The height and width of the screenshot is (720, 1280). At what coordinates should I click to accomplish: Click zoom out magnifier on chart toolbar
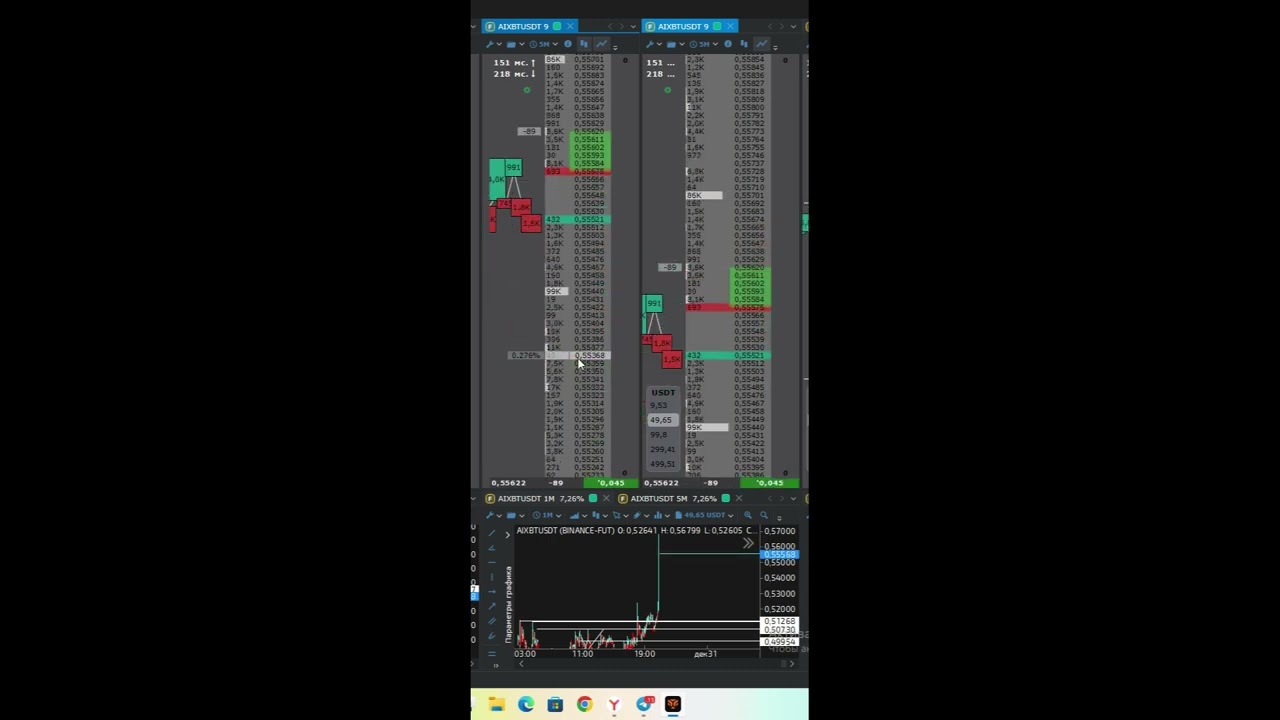764,515
